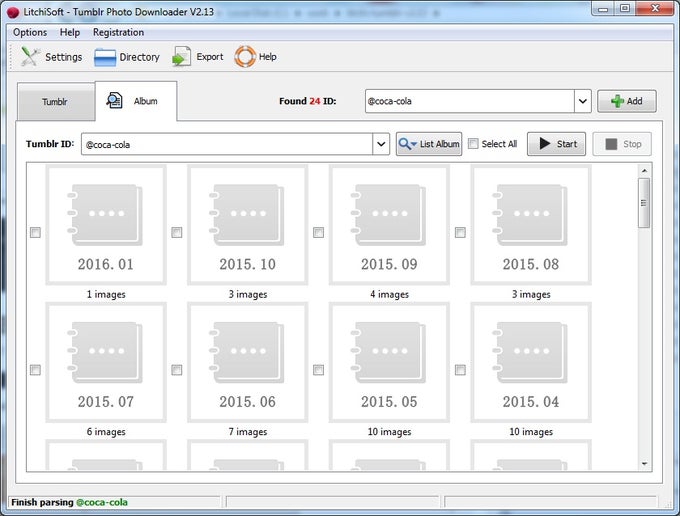Click the "4 images" caption
The image size is (680, 516).
pos(389,294)
